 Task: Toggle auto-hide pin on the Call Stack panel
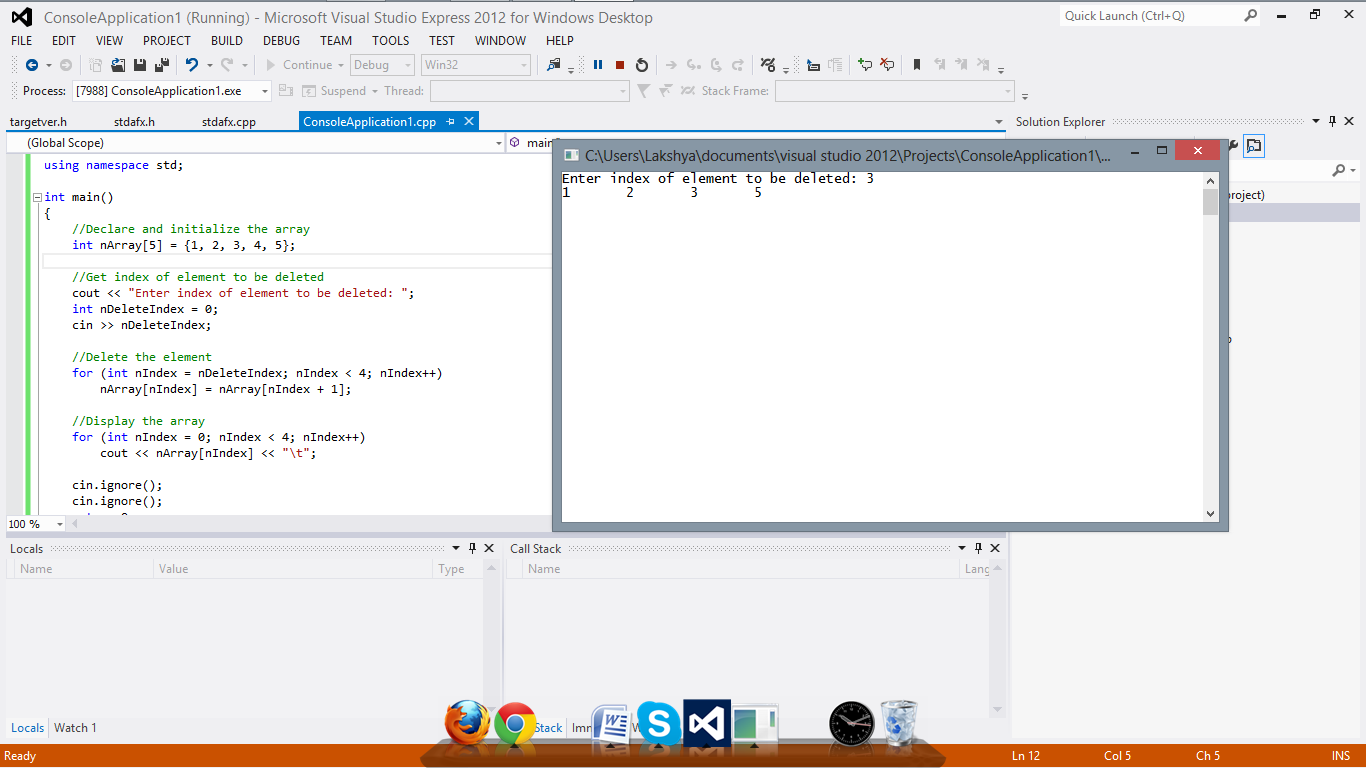click(978, 548)
